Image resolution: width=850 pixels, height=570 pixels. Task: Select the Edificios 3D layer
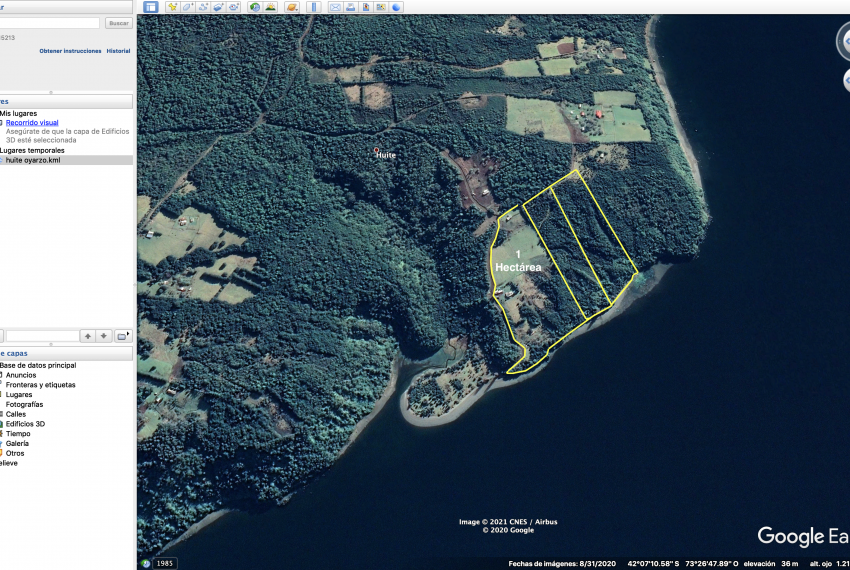click(26, 424)
